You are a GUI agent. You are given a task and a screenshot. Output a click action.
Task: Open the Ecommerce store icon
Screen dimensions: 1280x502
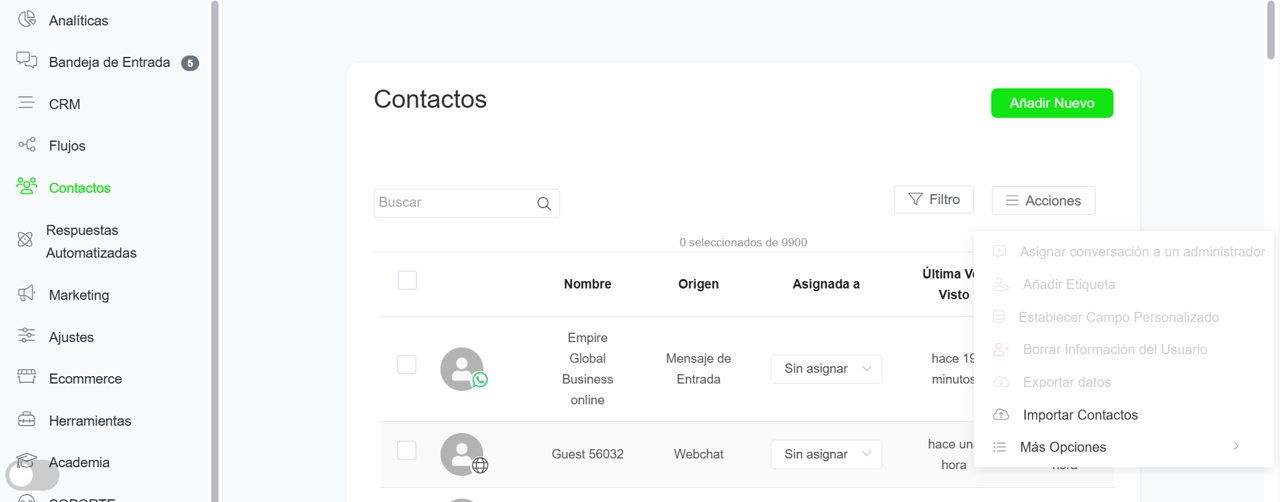pyautogui.click(x=27, y=378)
